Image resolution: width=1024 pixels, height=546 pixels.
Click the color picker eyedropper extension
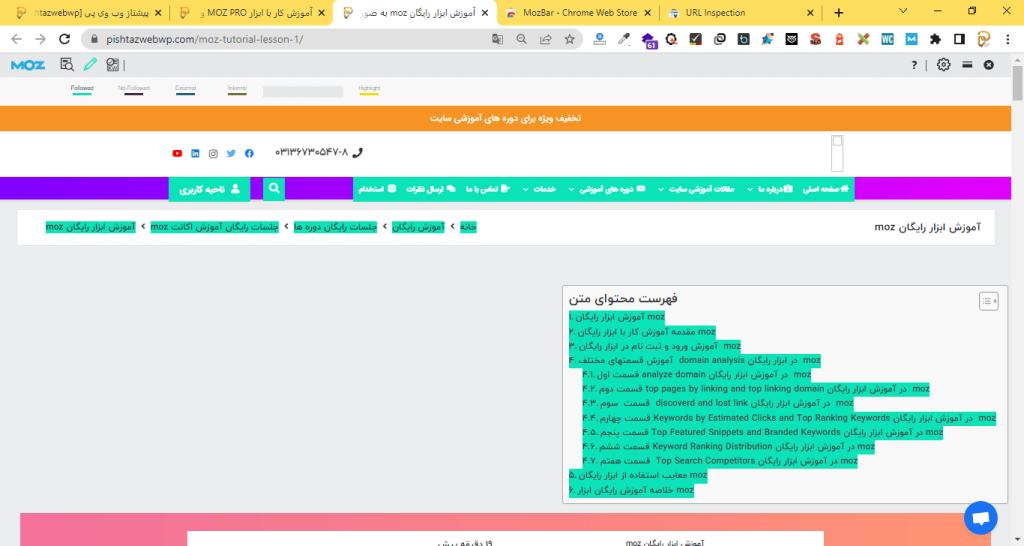point(624,39)
